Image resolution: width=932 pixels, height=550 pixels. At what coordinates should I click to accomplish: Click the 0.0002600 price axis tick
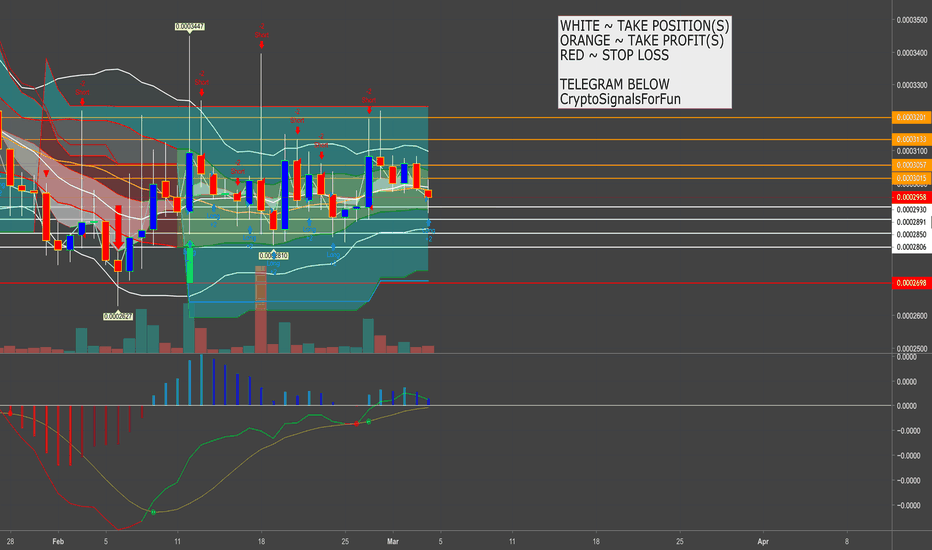[912, 316]
